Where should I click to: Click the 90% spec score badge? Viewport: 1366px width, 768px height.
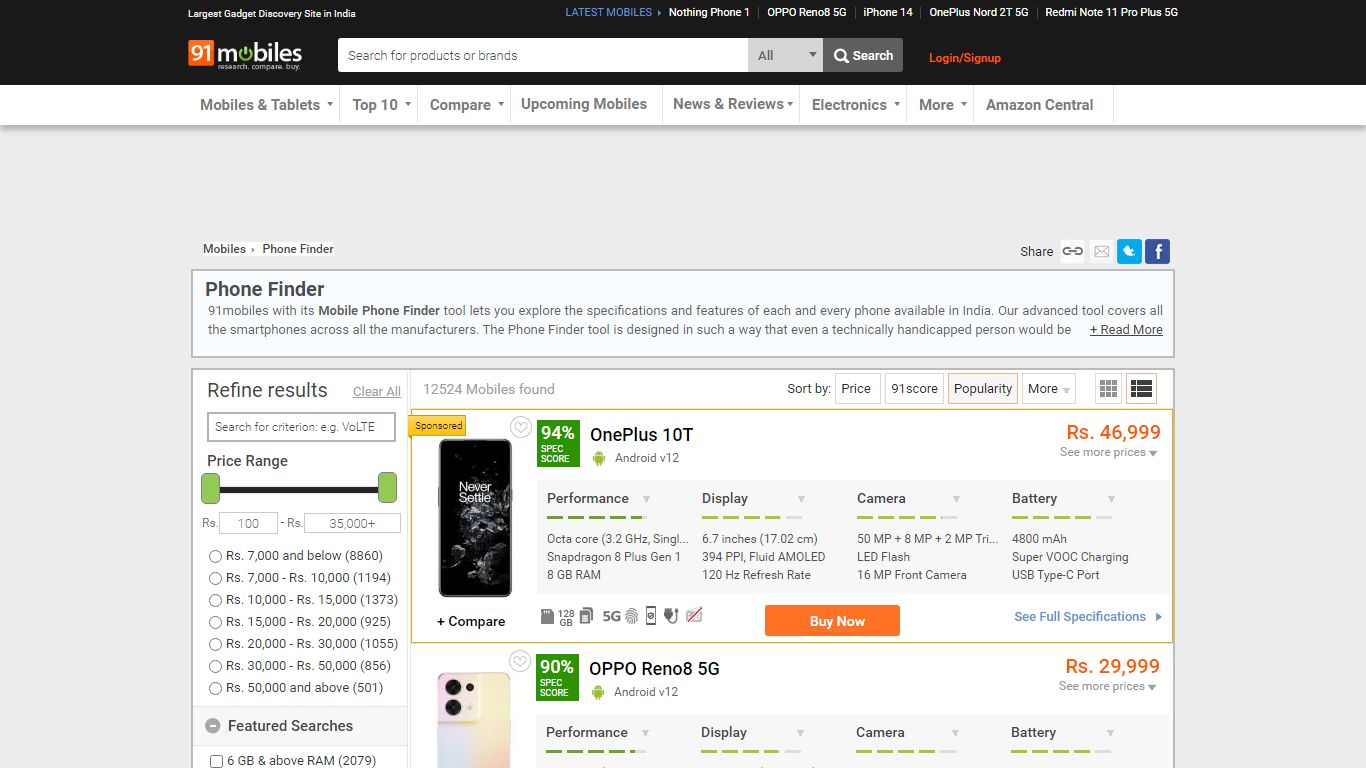coord(557,677)
